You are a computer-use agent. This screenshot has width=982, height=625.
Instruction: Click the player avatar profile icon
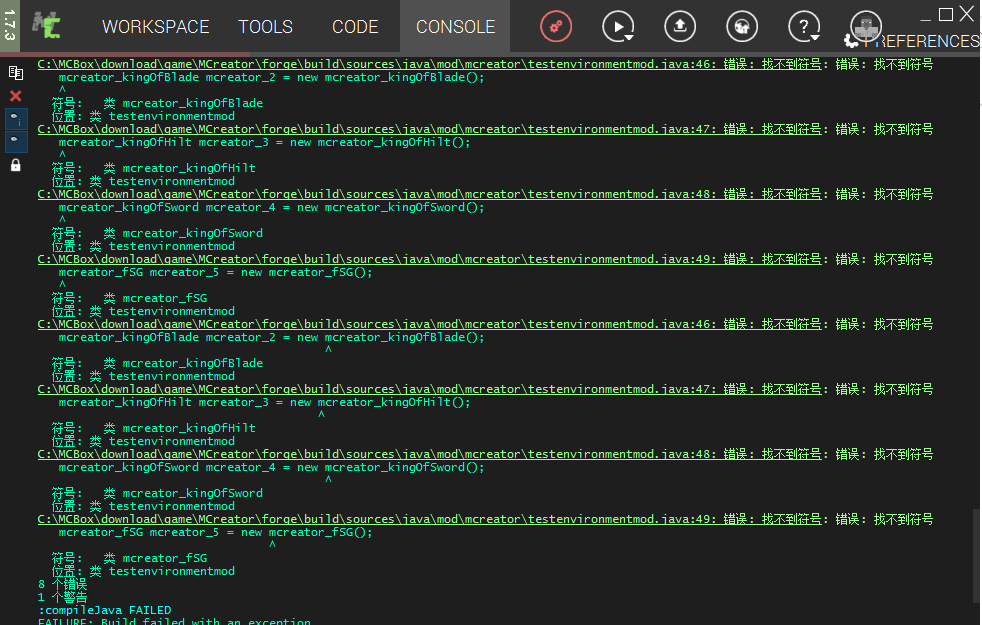pos(866,25)
